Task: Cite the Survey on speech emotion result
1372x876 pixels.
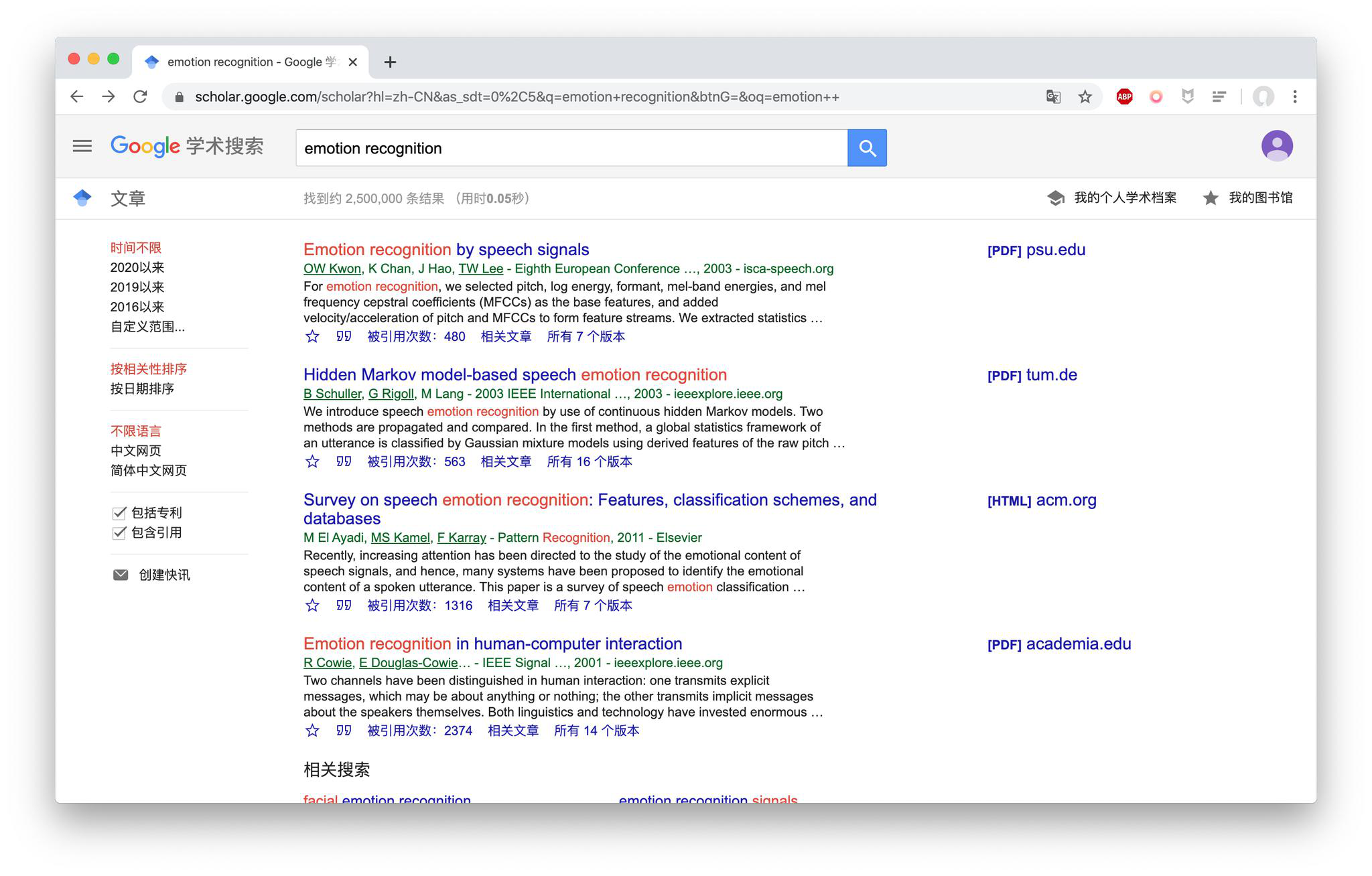Action: [344, 605]
